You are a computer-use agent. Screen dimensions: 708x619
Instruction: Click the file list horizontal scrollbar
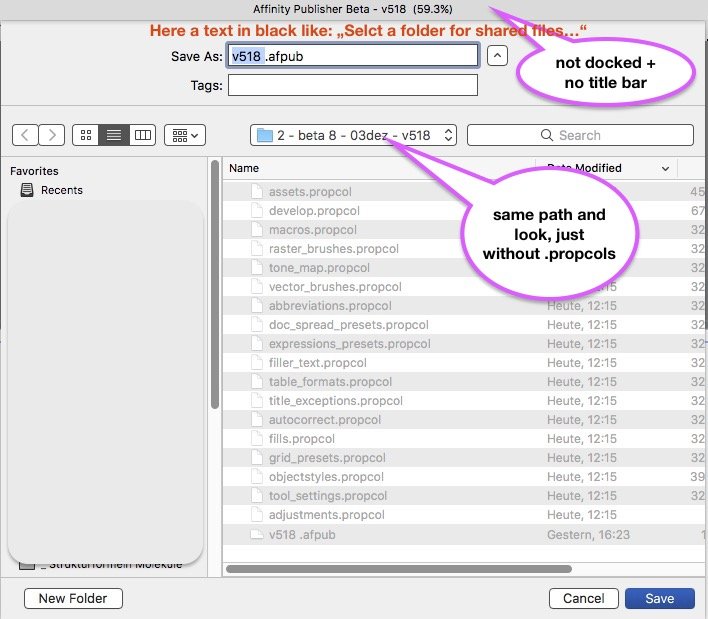399,569
